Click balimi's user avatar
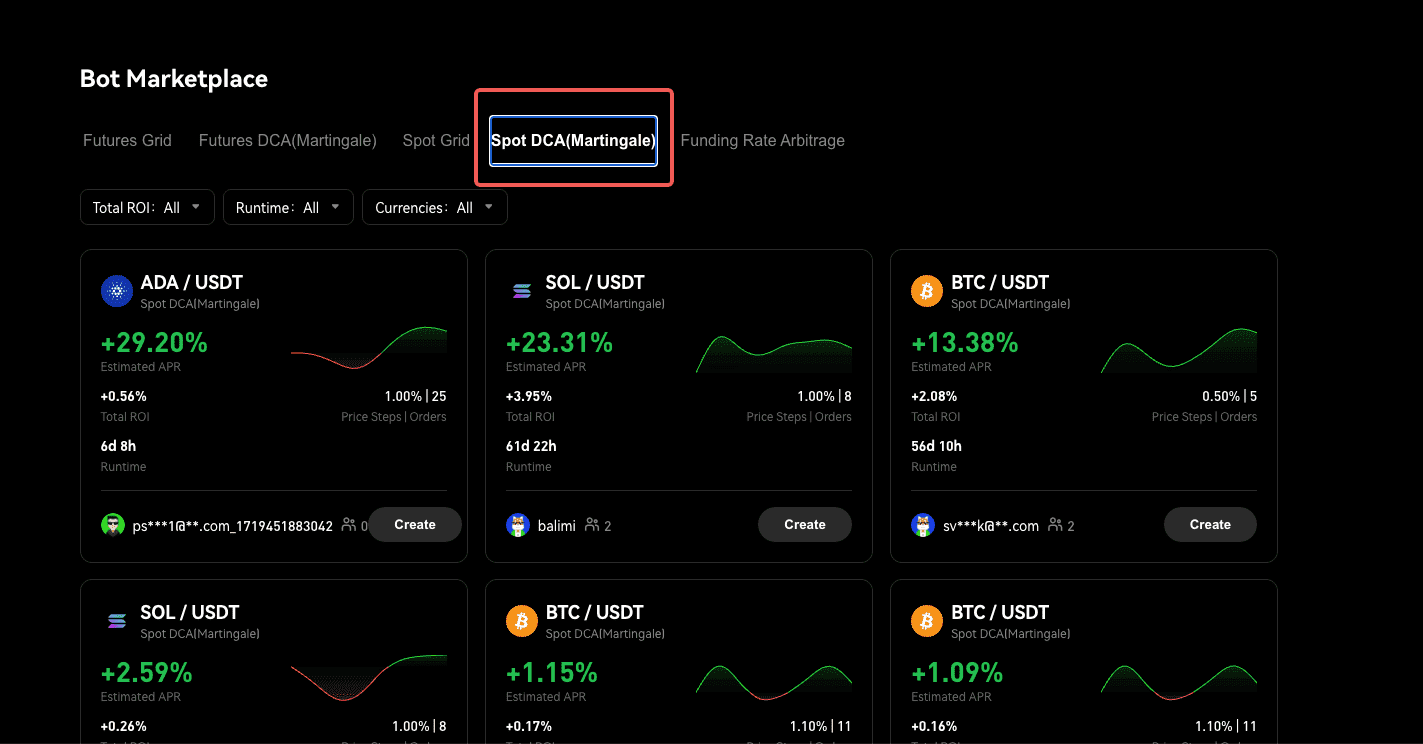The image size is (1423, 744). [517, 525]
